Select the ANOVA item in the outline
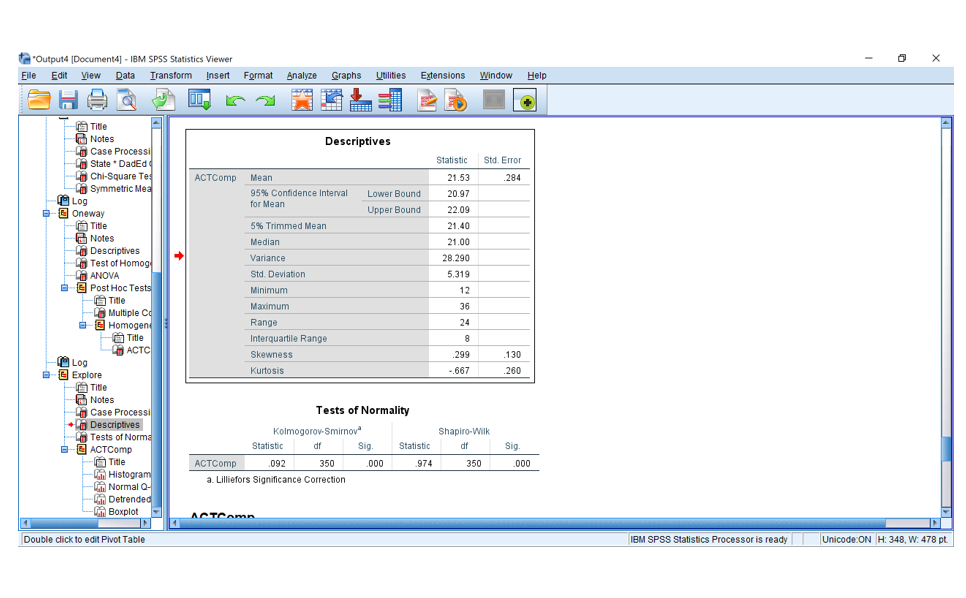Image resolution: width=966 pixels, height=598 pixels. [x=104, y=276]
